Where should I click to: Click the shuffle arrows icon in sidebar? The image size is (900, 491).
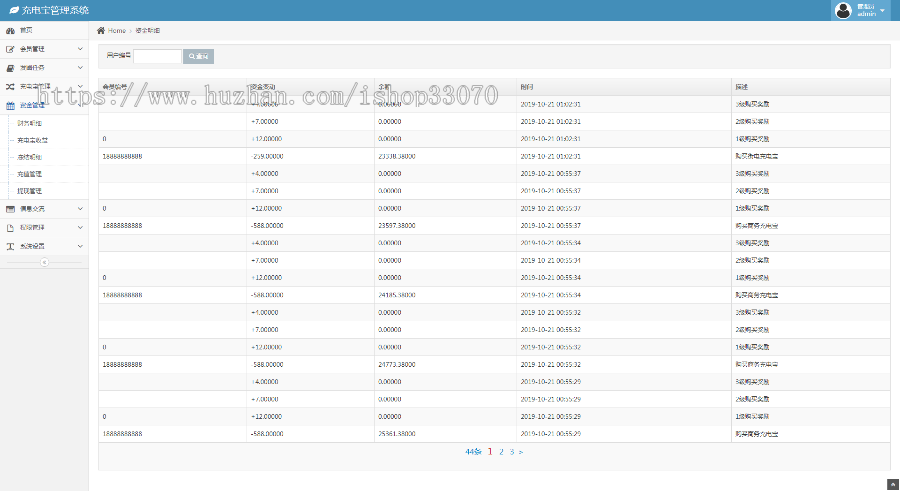coord(10,87)
